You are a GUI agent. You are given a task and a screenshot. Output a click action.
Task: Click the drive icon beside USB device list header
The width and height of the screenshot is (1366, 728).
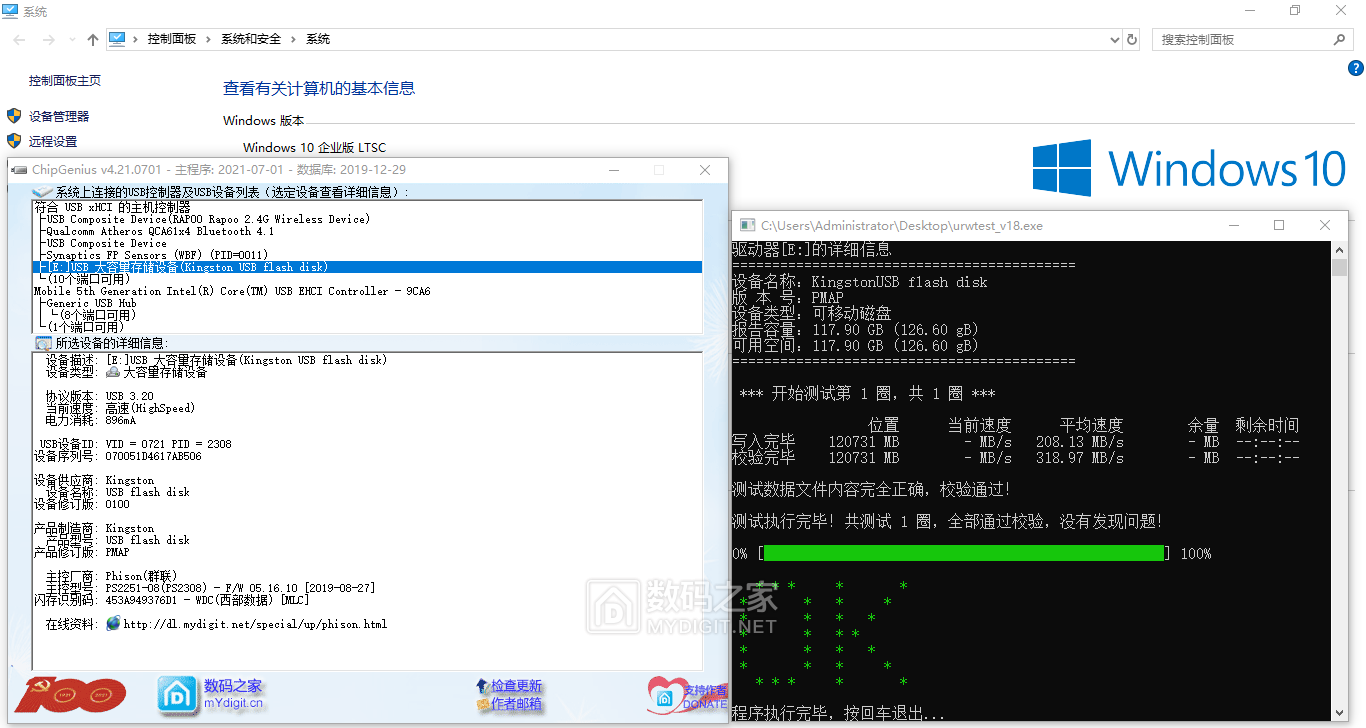click(43, 192)
